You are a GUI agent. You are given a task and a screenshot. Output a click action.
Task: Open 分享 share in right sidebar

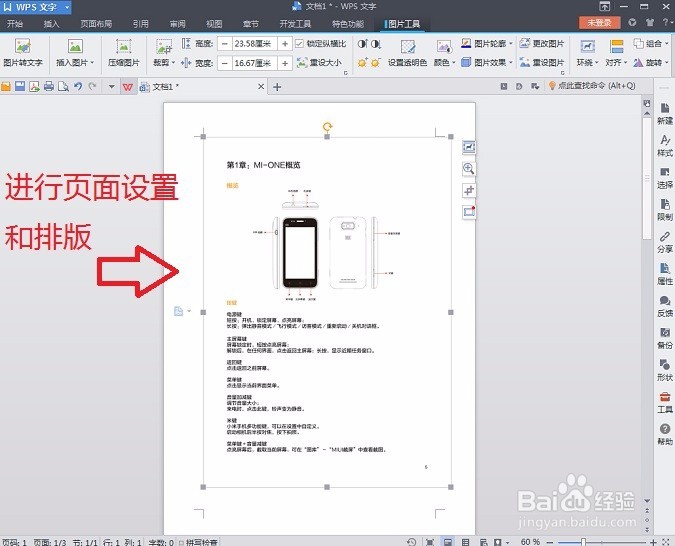click(665, 242)
